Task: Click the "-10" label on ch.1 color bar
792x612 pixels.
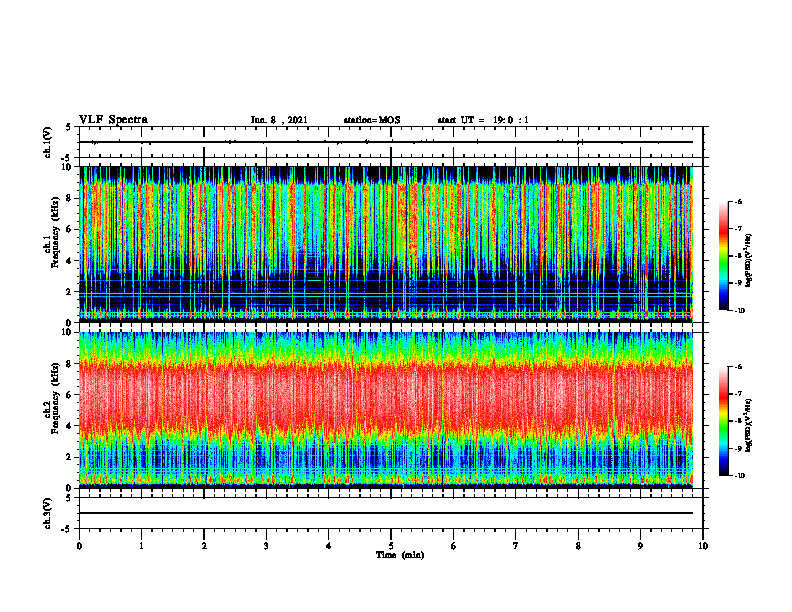Action: click(x=739, y=311)
